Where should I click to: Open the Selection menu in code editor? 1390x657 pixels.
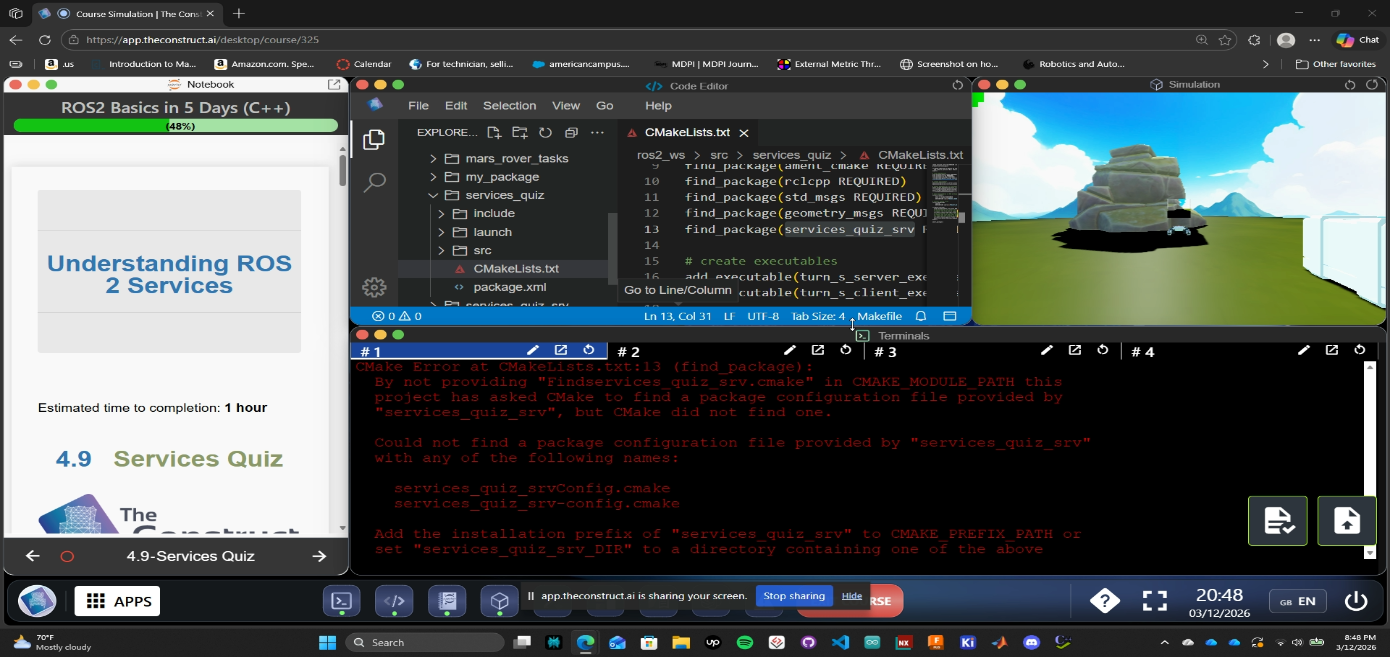[x=509, y=105]
